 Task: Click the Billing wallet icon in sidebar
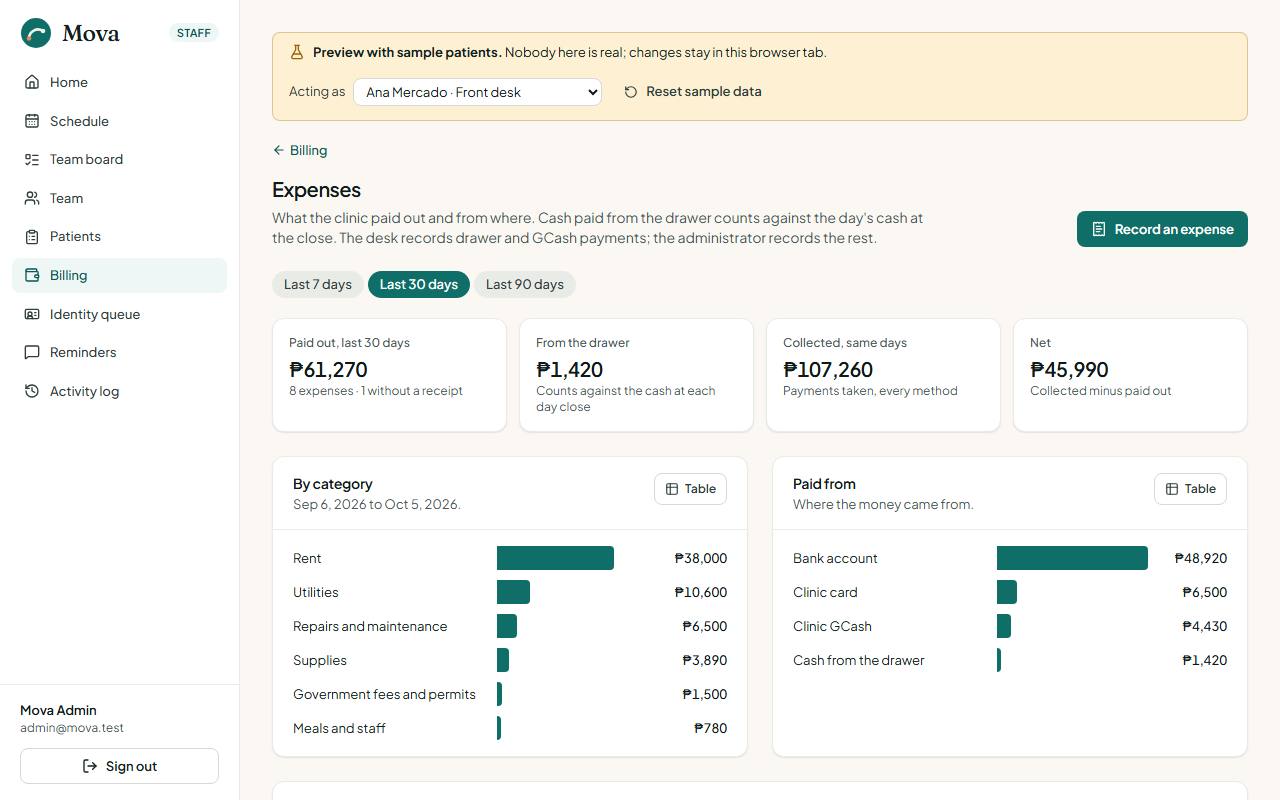pos(32,275)
